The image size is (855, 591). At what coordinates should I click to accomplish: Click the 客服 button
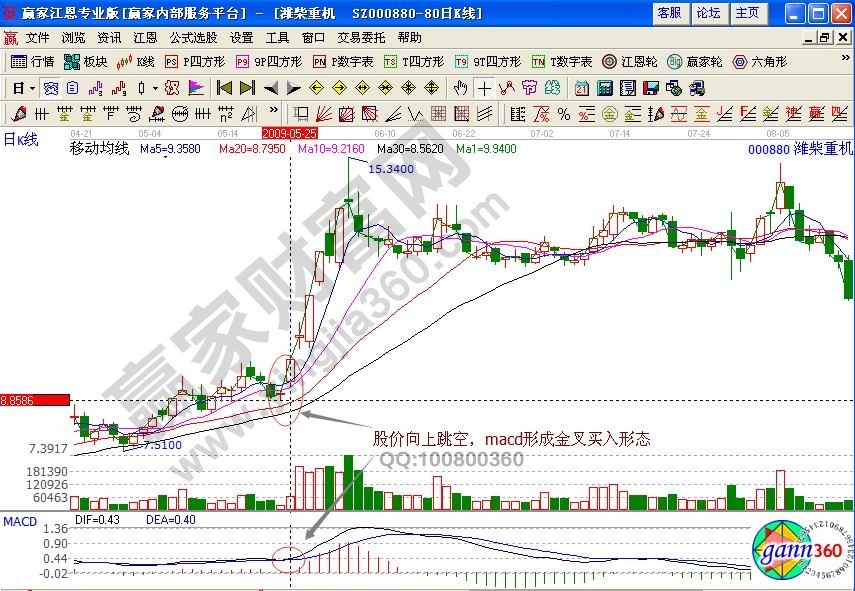(669, 13)
